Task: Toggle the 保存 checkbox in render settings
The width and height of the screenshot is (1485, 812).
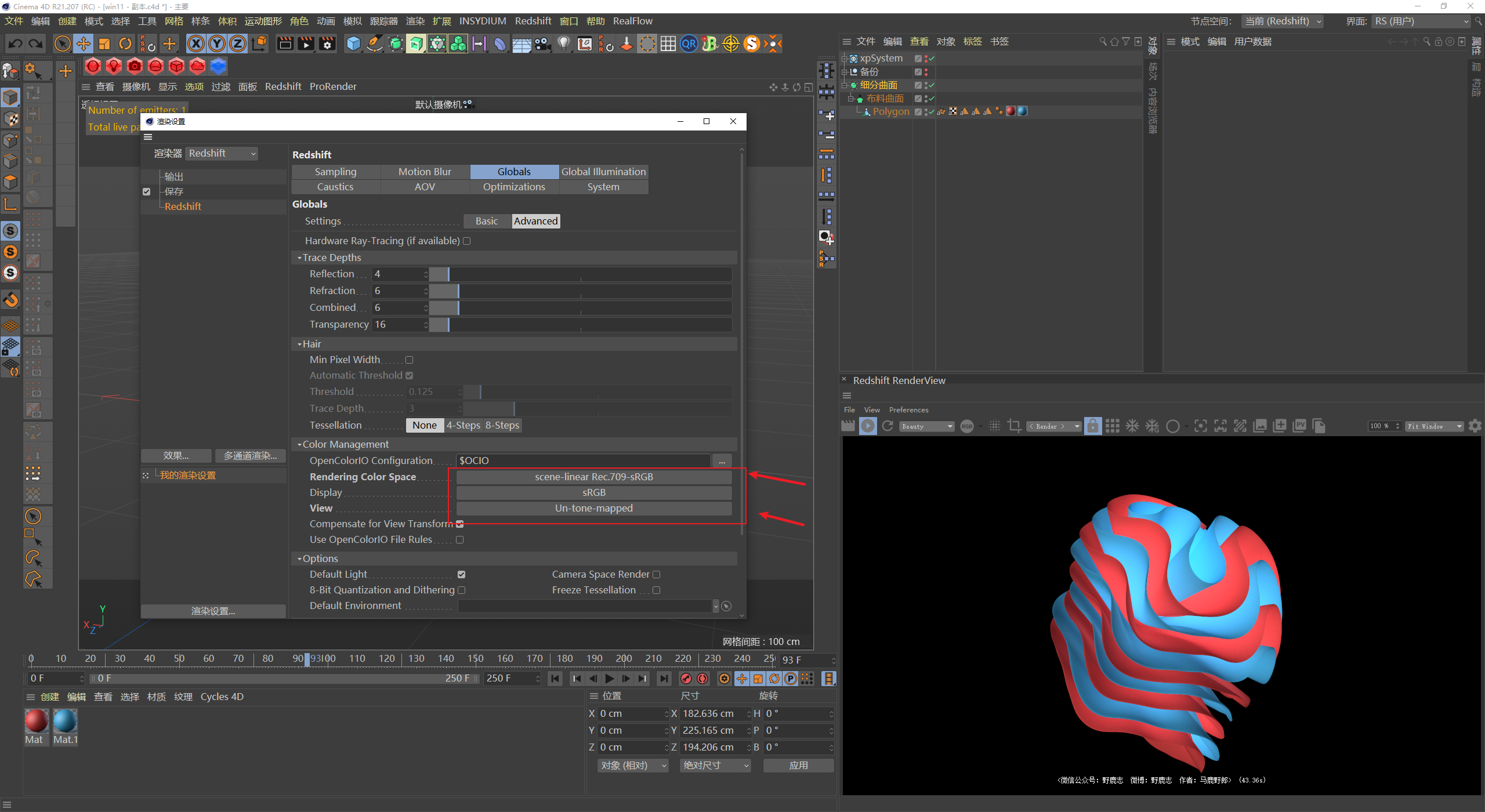Action: click(x=146, y=192)
